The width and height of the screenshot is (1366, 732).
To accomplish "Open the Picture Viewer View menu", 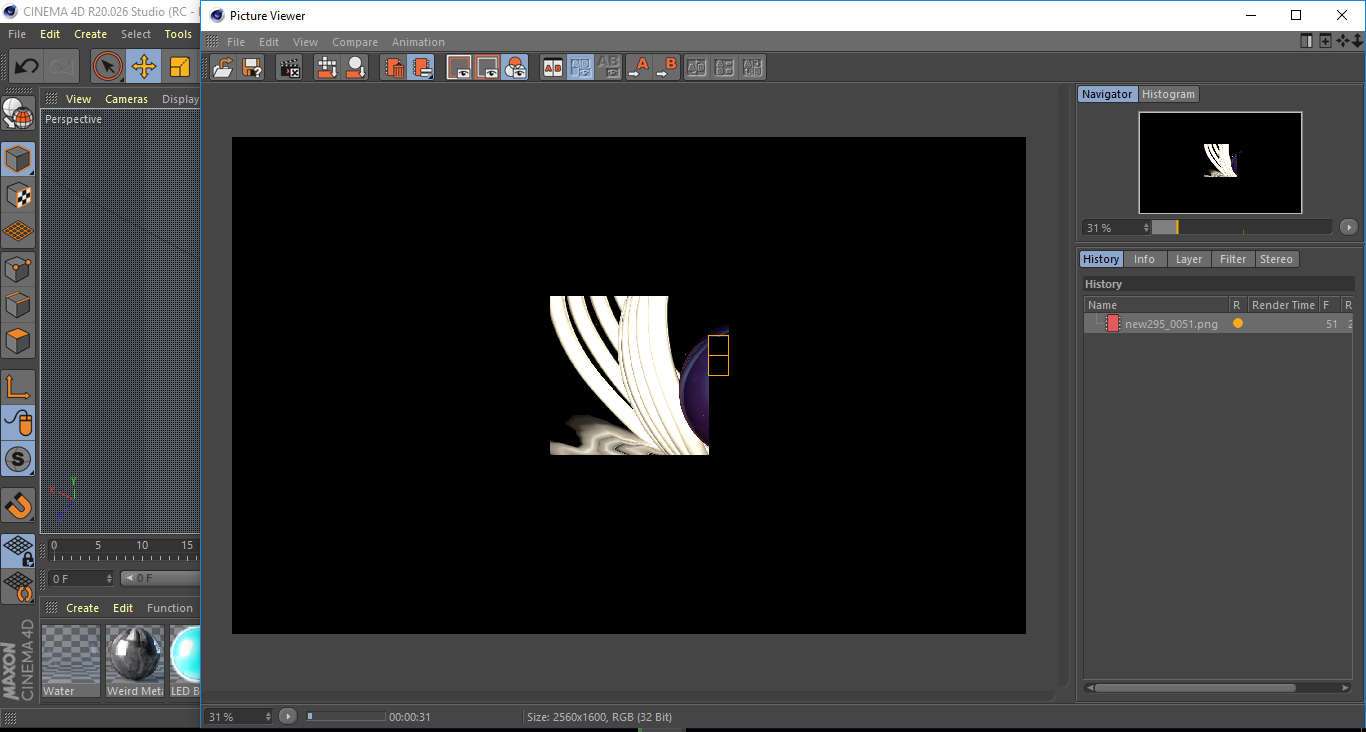I will pos(305,42).
